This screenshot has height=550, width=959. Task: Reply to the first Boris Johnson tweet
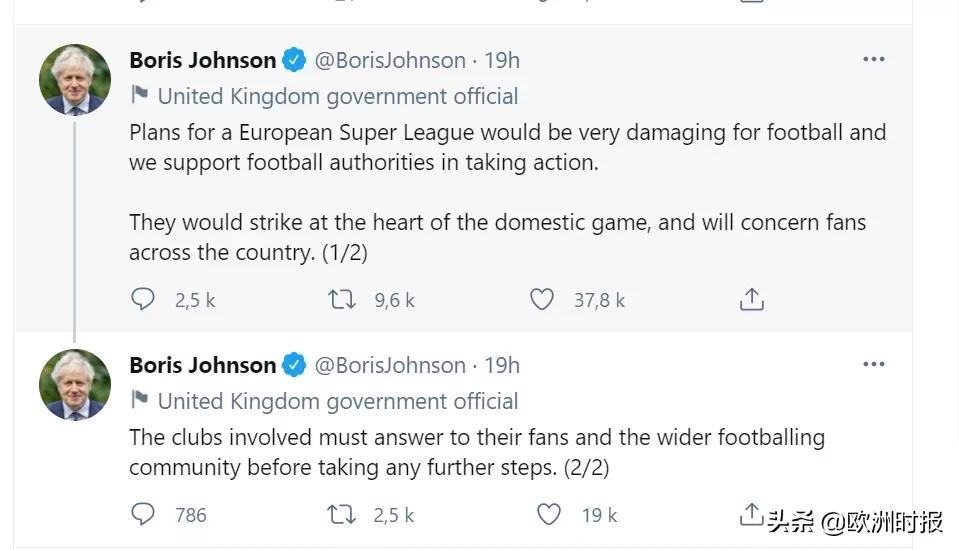(143, 299)
